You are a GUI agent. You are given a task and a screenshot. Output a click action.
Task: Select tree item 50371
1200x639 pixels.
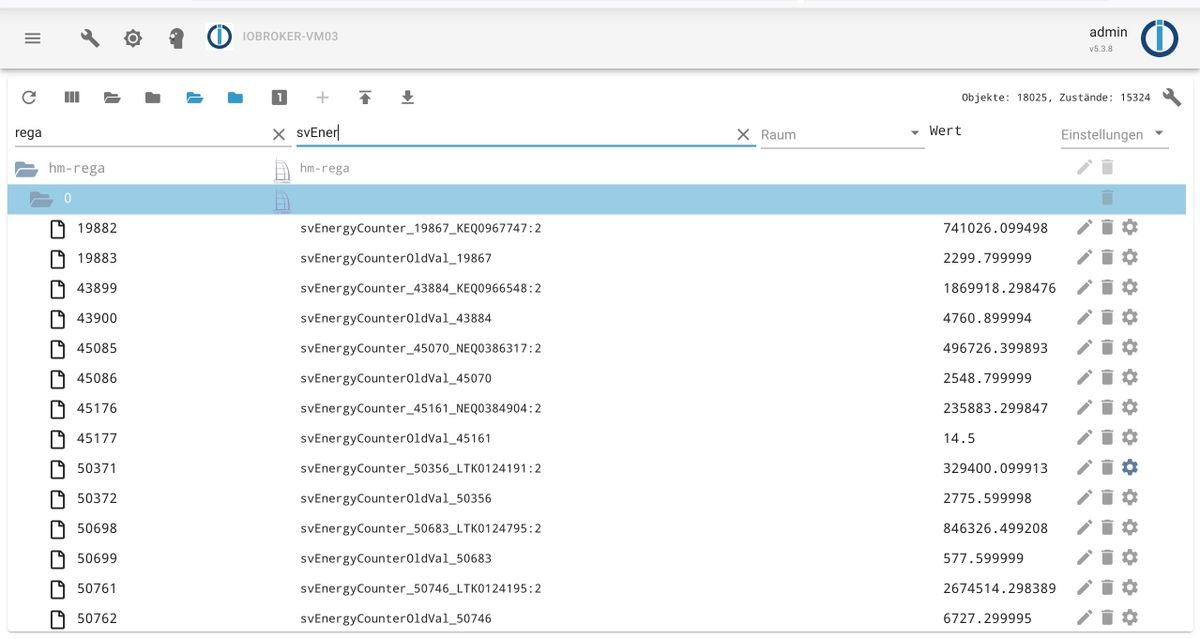pyautogui.click(x=97, y=468)
